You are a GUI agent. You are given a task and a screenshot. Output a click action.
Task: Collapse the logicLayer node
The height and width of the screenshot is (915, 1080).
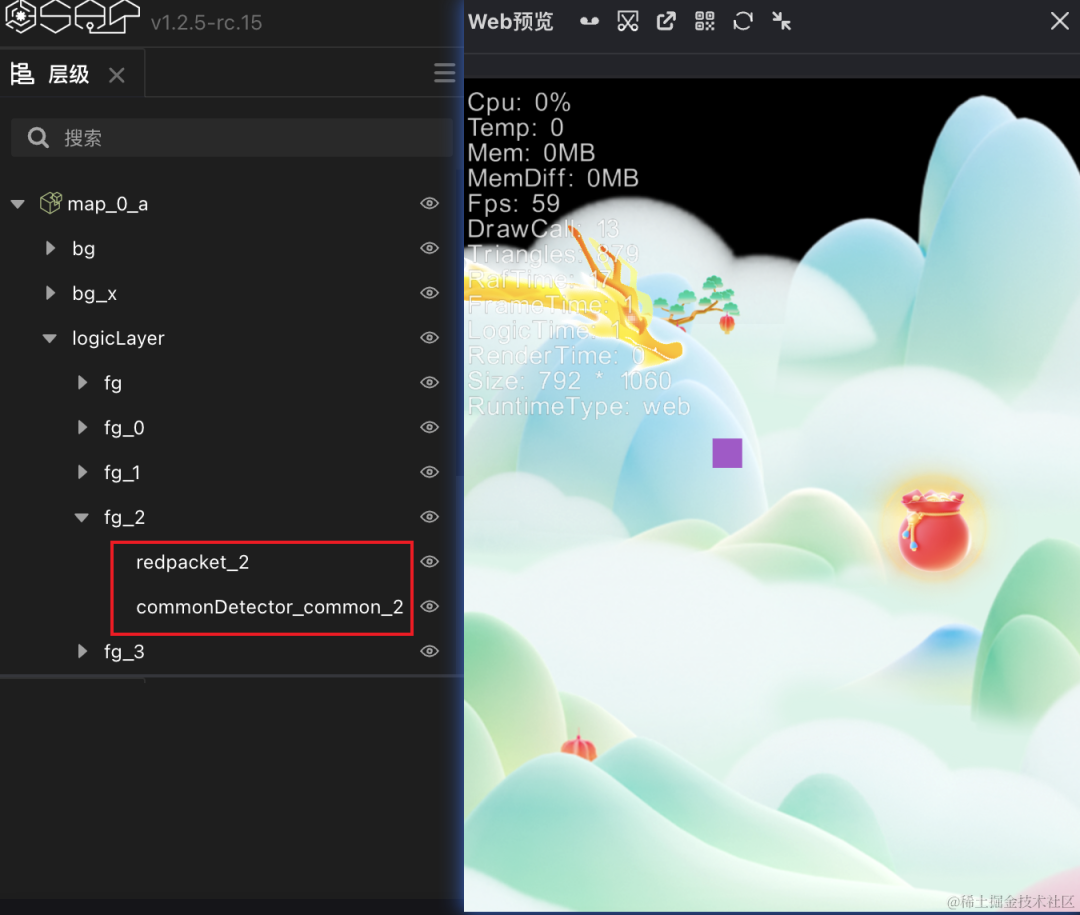pos(50,338)
